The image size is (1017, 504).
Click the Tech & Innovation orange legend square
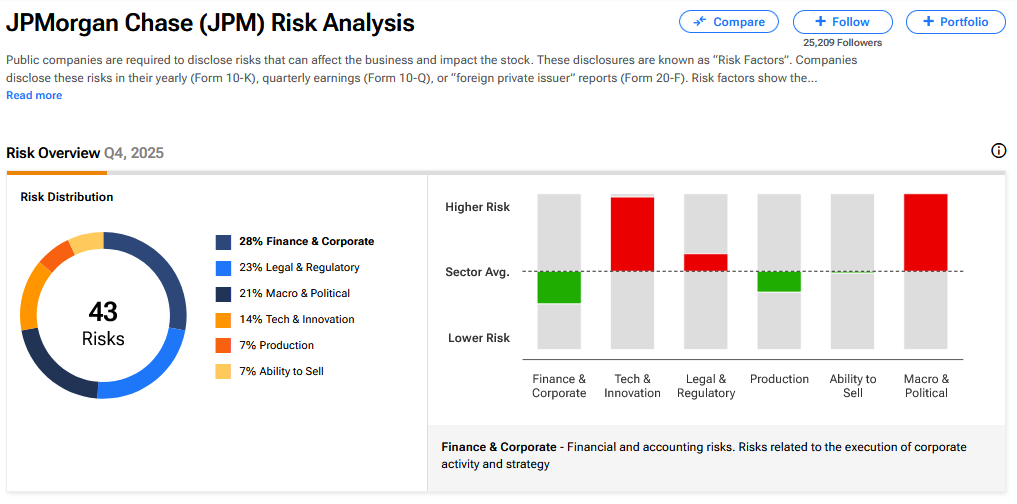223,320
